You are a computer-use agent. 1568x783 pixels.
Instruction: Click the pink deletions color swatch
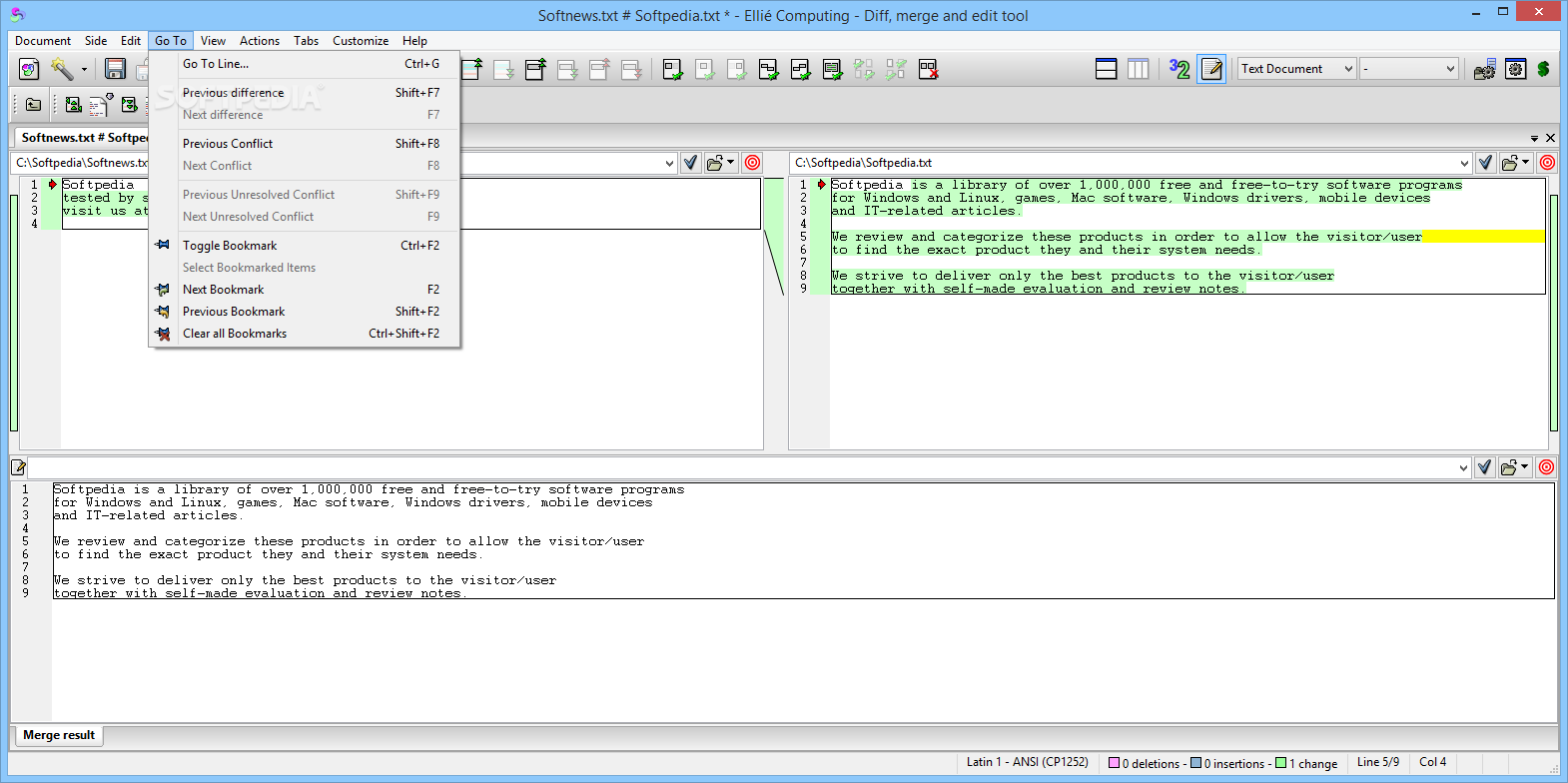tap(1115, 763)
